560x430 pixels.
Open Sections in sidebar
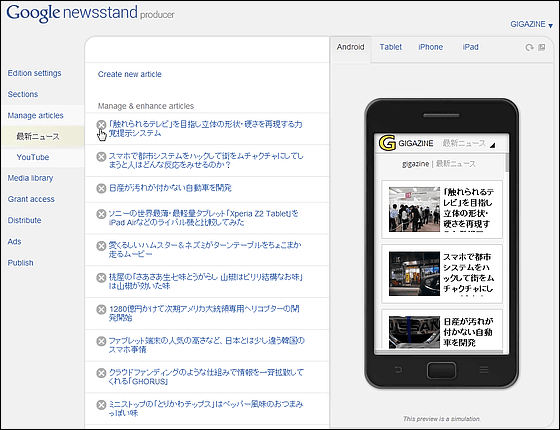point(22,94)
